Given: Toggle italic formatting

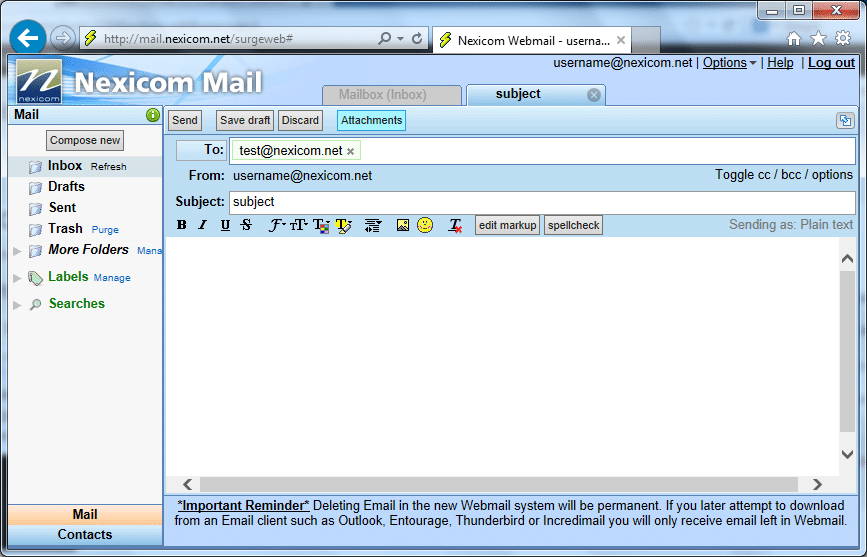Looking at the screenshot, I should (203, 225).
